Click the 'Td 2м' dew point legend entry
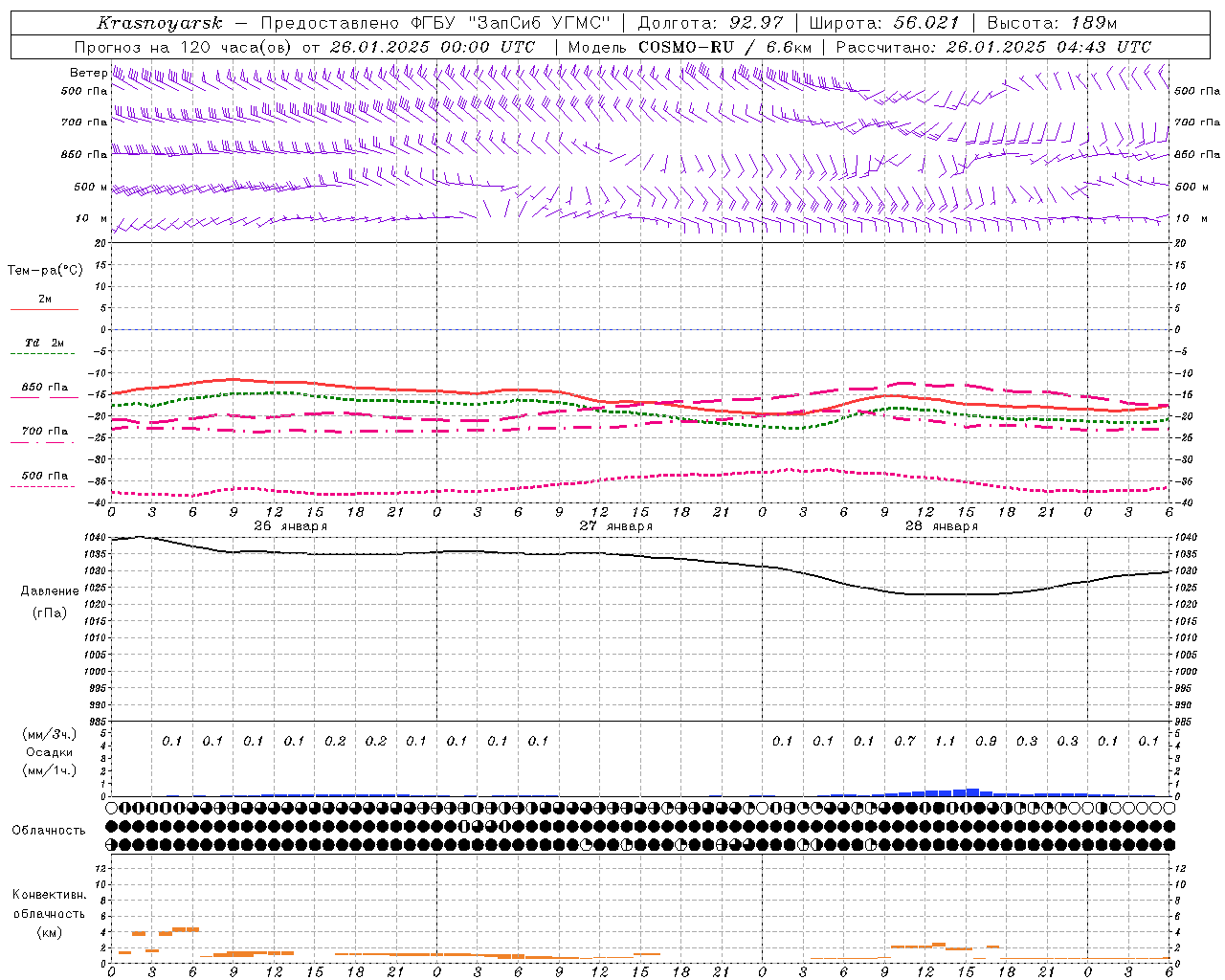Viewport: 1225px width, 980px height. coord(44,343)
